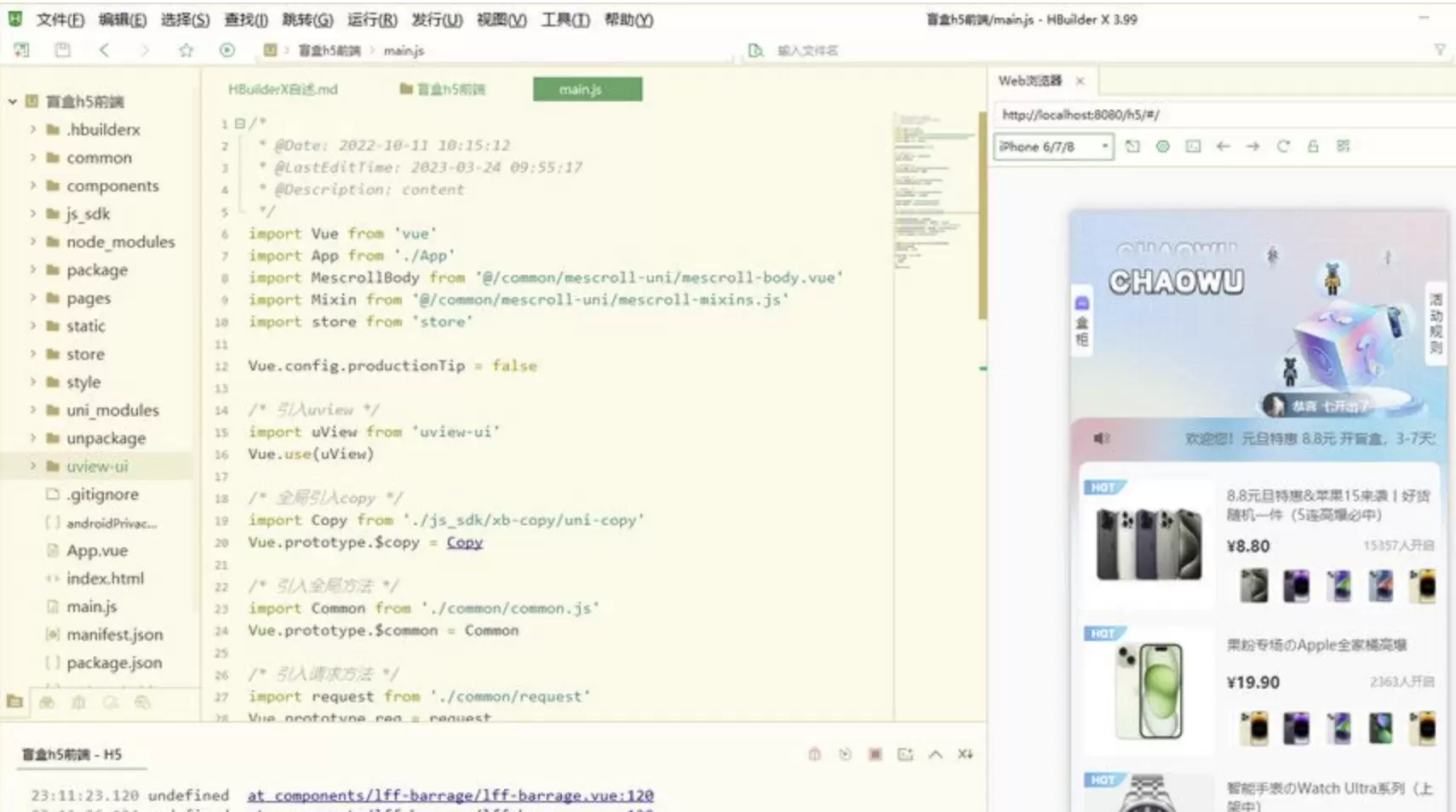Click the Copy link on line 20

[x=465, y=542]
